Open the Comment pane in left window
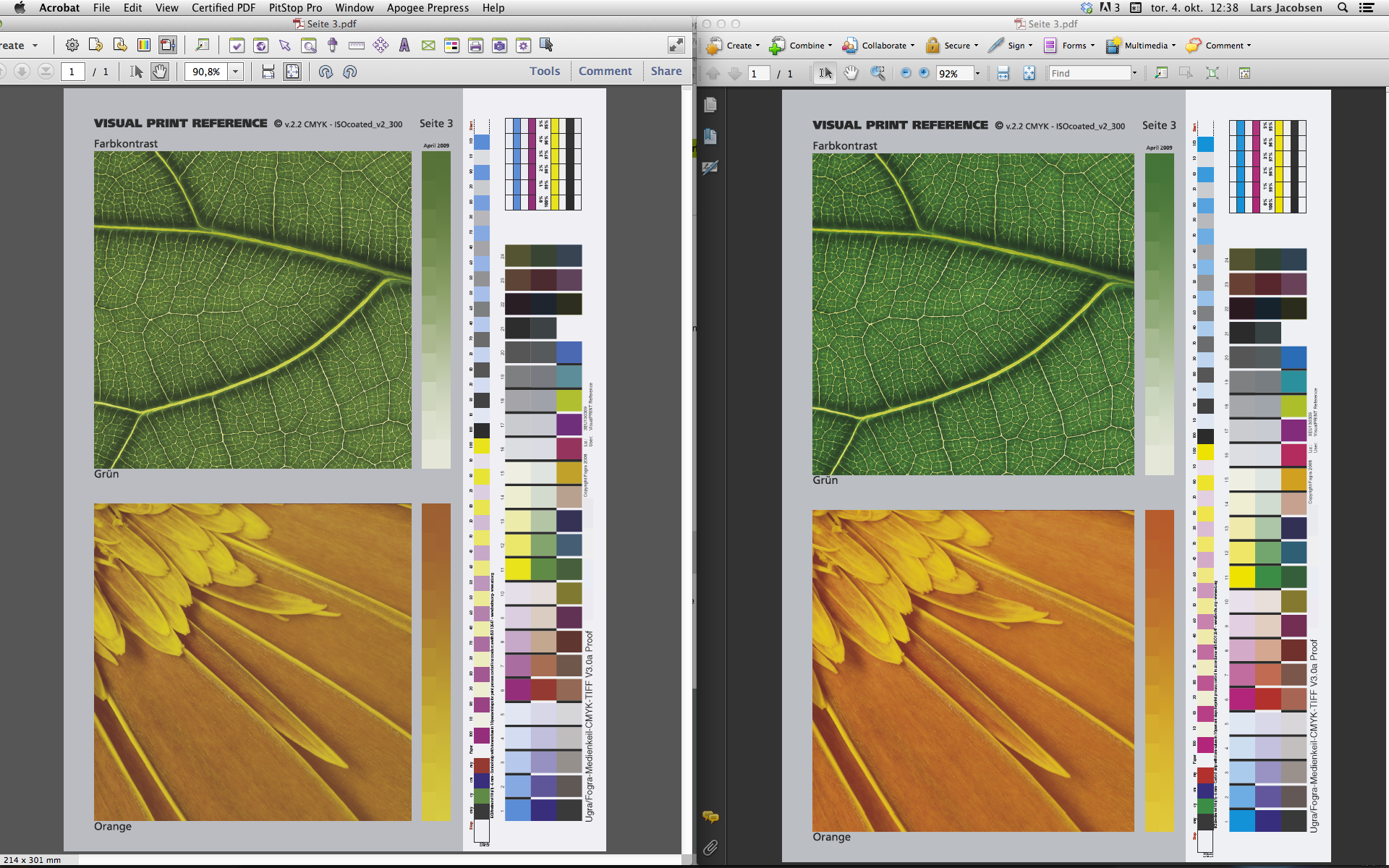 606,71
